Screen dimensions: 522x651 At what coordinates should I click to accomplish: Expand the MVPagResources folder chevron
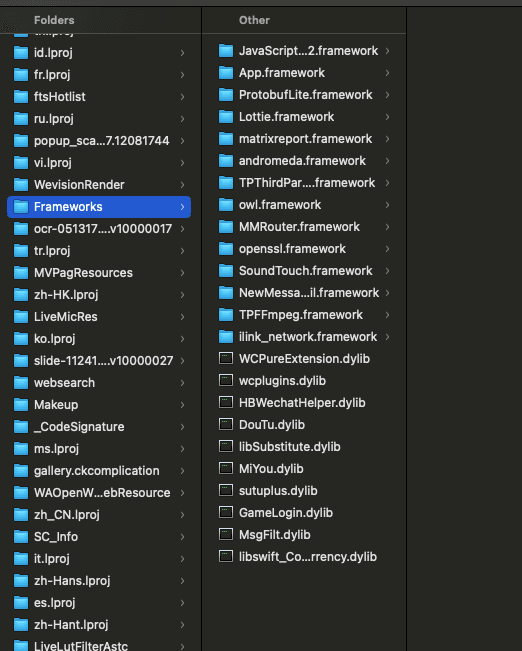pos(182,273)
